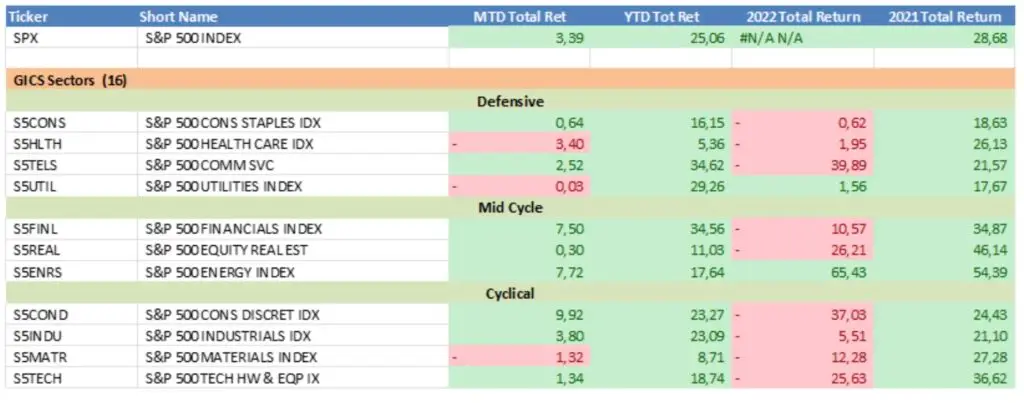Image resolution: width=1024 pixels, height=403 pixels.
Task: Select the Cyclical group heading
Action: 510,294
